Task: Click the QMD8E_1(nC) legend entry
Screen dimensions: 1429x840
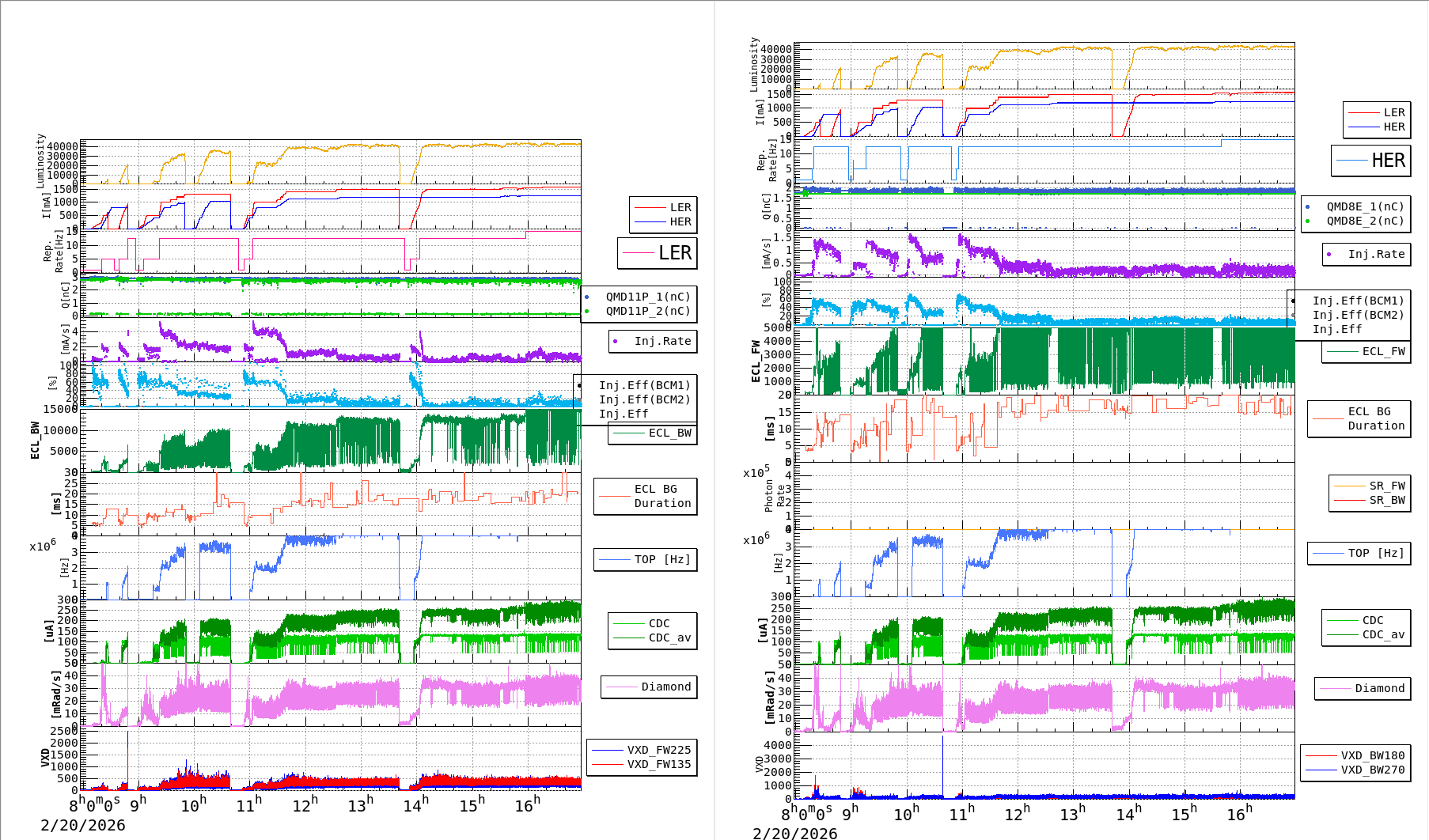Action: [x=1364, y=206]
